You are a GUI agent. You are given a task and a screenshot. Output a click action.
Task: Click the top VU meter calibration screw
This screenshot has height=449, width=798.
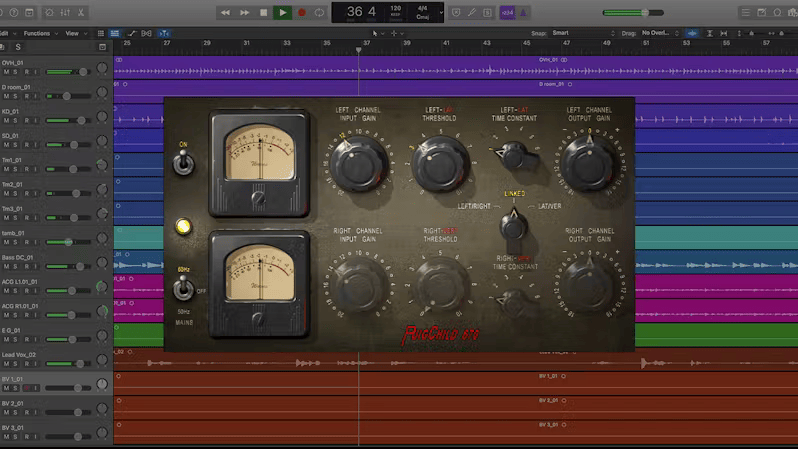259,198
